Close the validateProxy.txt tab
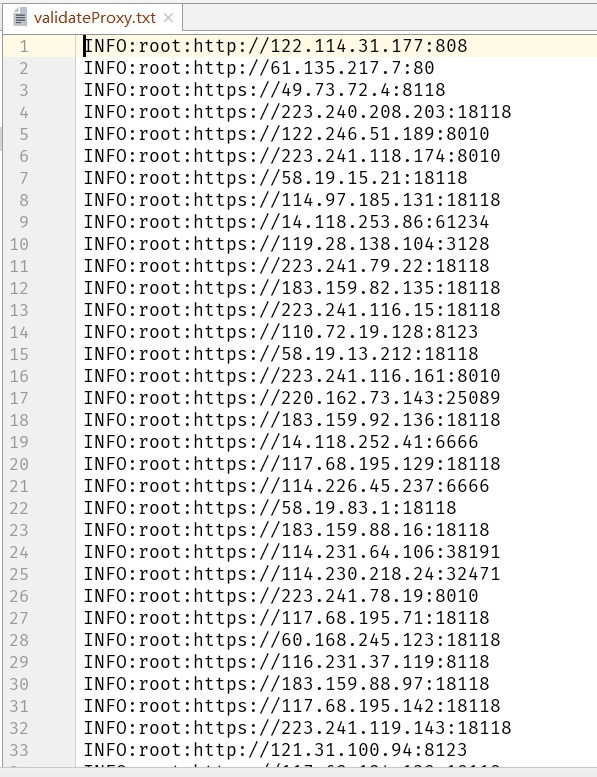 tap(168, 18)
